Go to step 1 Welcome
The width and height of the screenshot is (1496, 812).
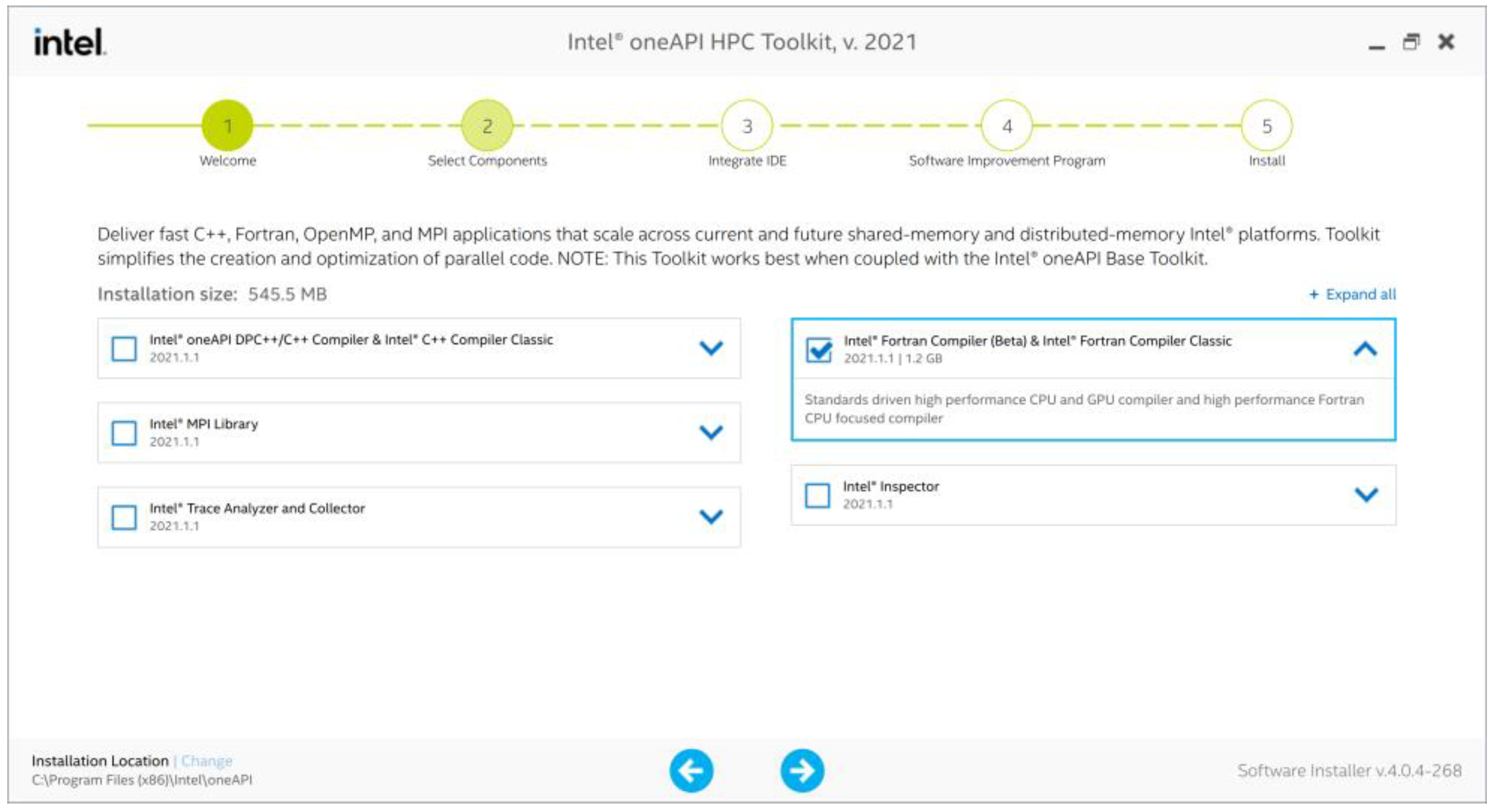(227, 125)
